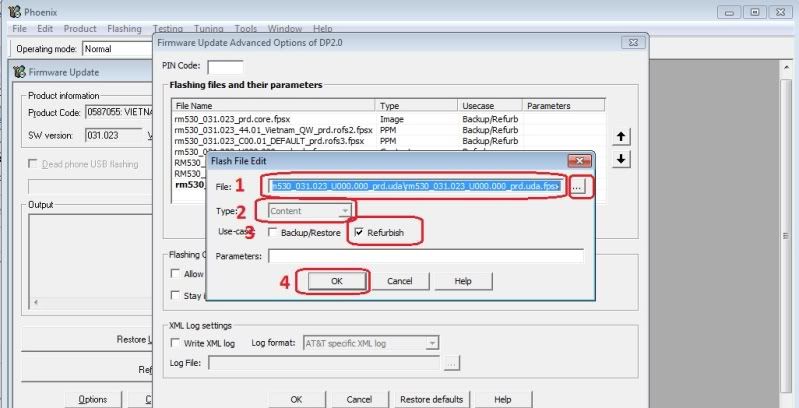Click the Restore button in Firmware Update

click(87, 340)
